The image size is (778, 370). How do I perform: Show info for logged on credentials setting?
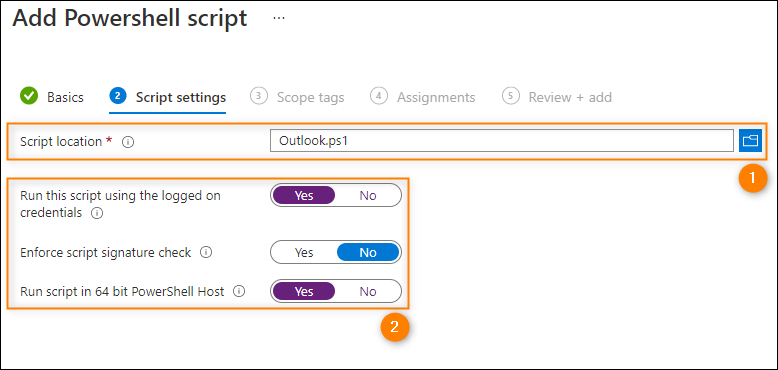tap(97, 214)
